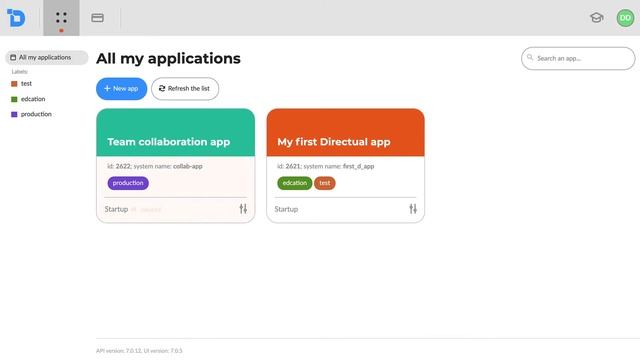Click Startup plan text on My first Directual app

(286, 209)
